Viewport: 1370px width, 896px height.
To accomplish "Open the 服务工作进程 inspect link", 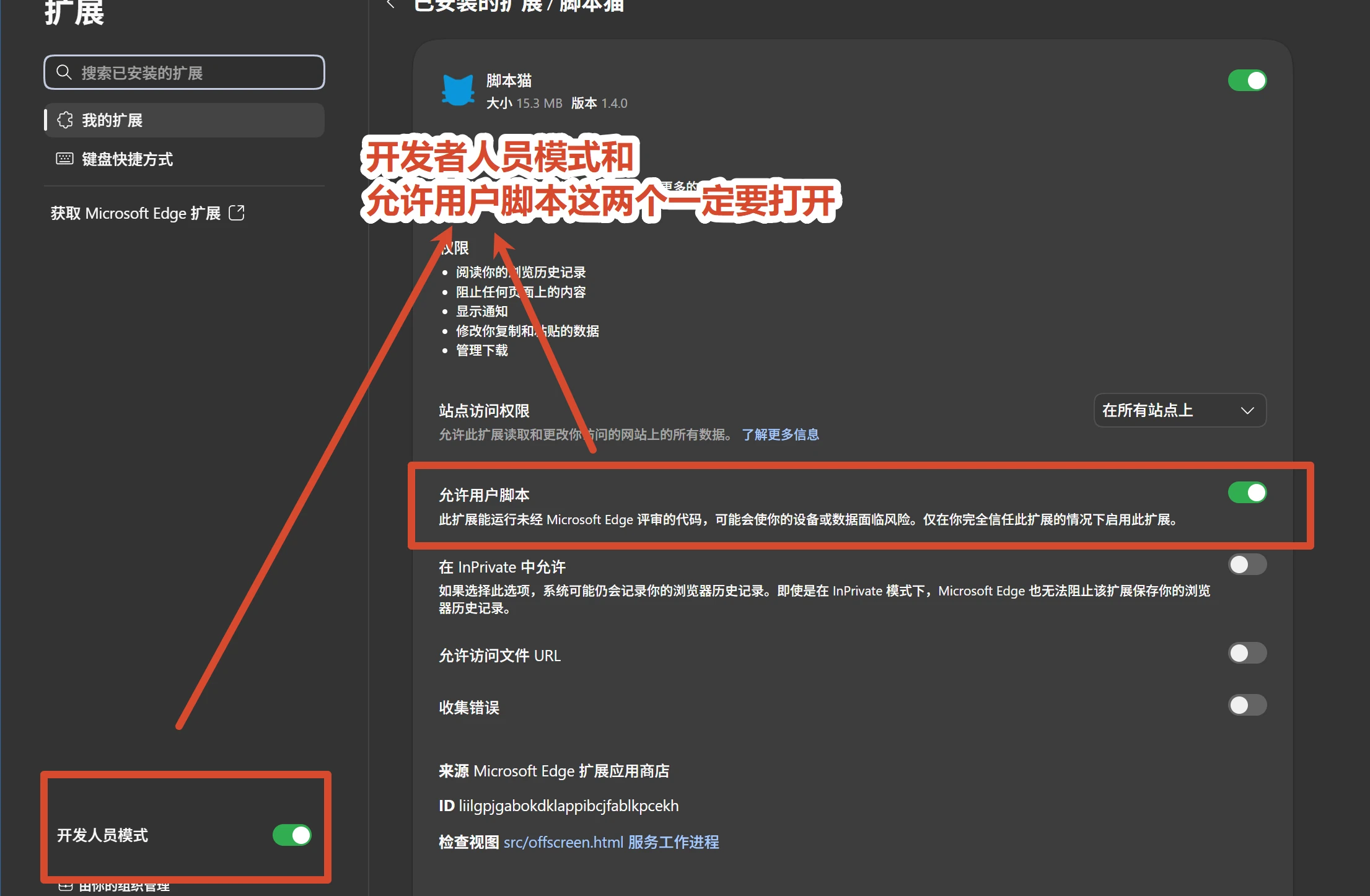I will (674, 842).
